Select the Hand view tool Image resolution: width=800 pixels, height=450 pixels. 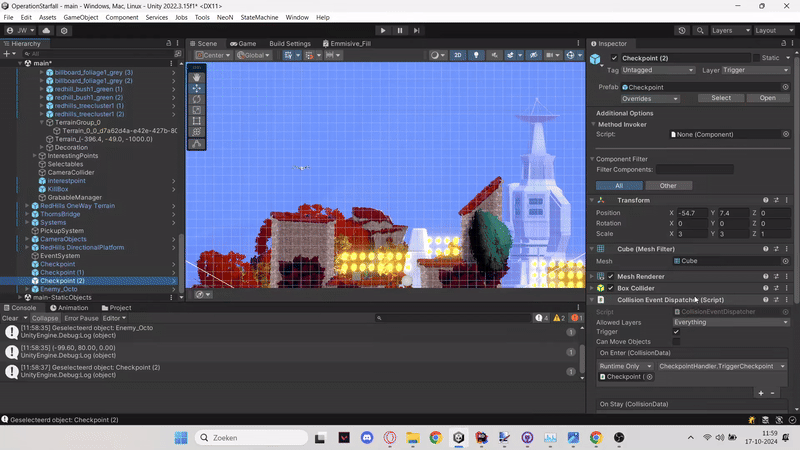click(197, 76)
